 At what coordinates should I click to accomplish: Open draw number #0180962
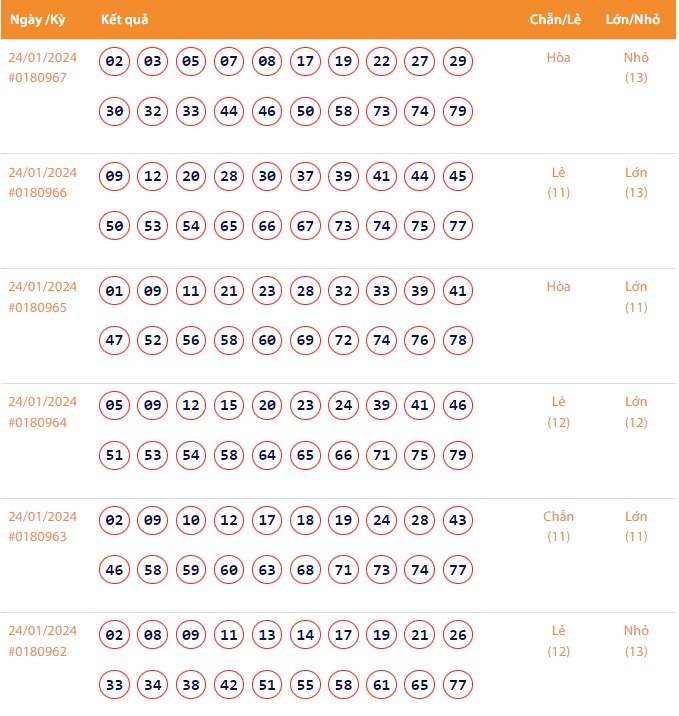click(x=38, y=651)
